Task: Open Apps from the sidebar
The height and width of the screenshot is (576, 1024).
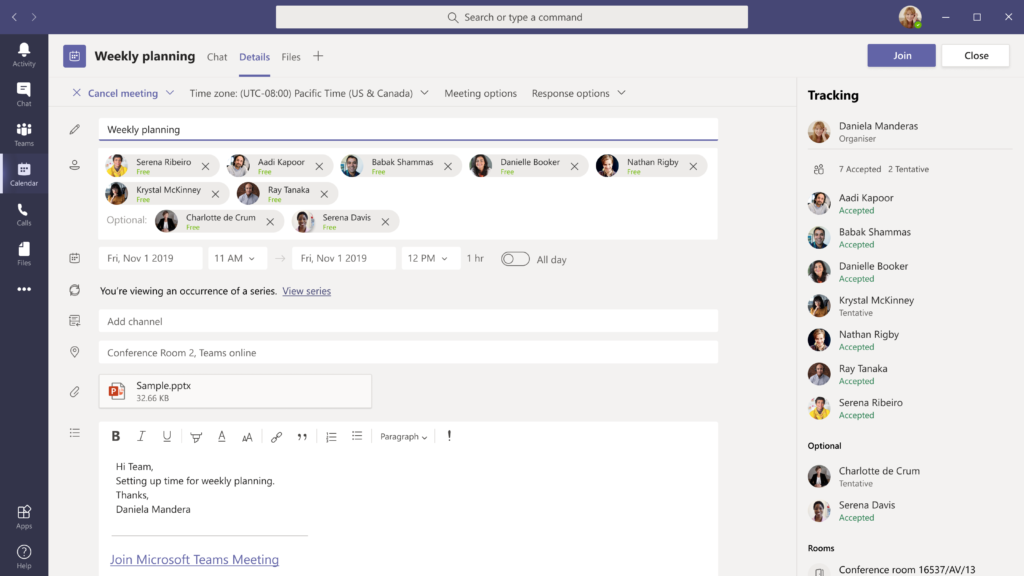Action: tap(24, 516)
